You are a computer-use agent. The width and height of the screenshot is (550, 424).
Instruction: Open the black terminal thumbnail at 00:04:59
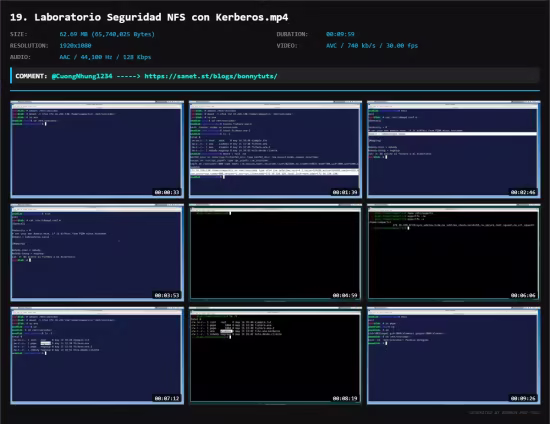[x=275, y=253]
